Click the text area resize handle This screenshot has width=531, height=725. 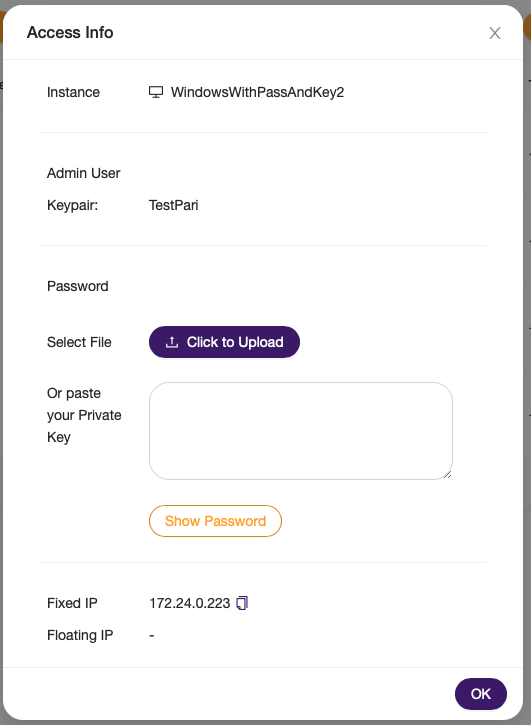point(447,474)
